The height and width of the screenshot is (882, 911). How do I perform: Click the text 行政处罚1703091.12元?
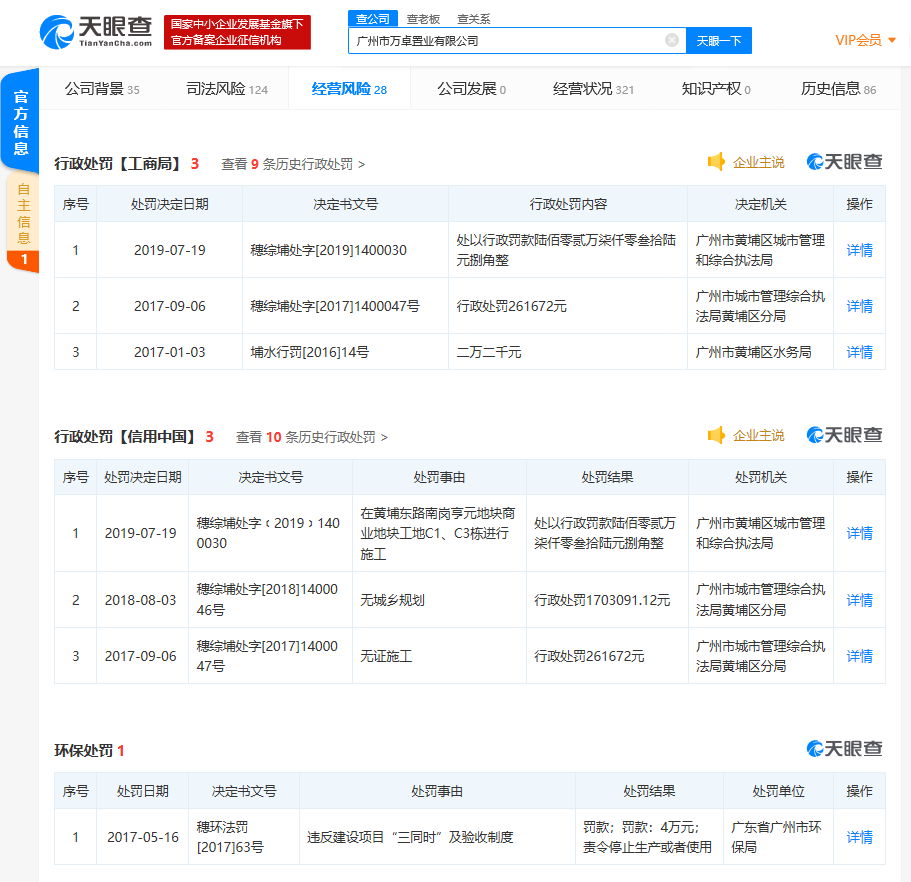tap(602, 600)
